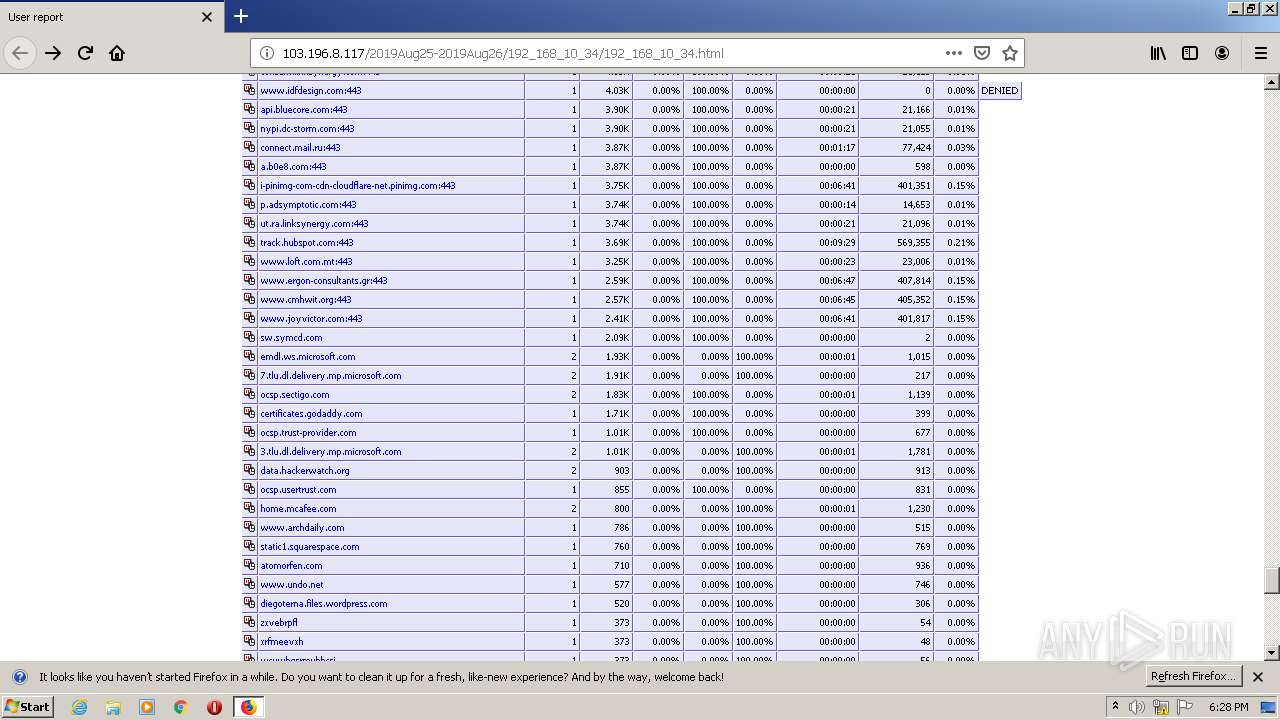Open link nypi.dc-storm.com:443
This screenshot has height=720, width=1280.
tap(307, 128)
